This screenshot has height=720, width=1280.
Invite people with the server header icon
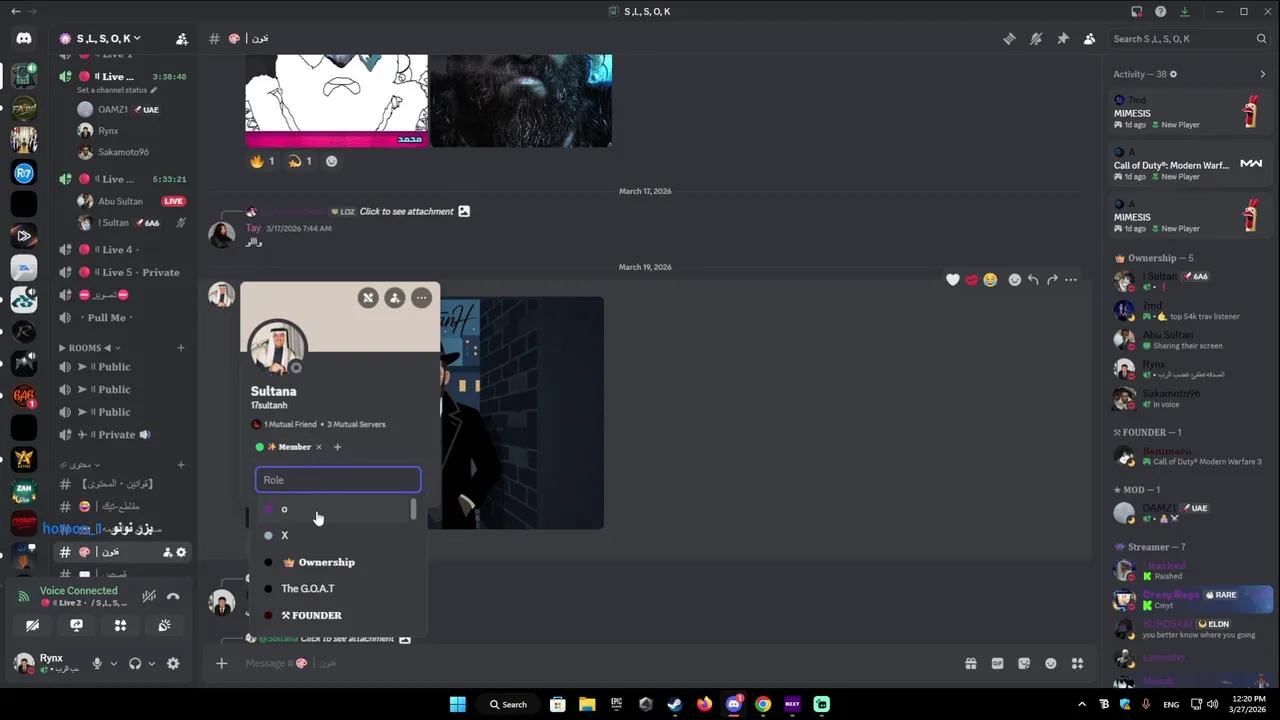[181, 38]
